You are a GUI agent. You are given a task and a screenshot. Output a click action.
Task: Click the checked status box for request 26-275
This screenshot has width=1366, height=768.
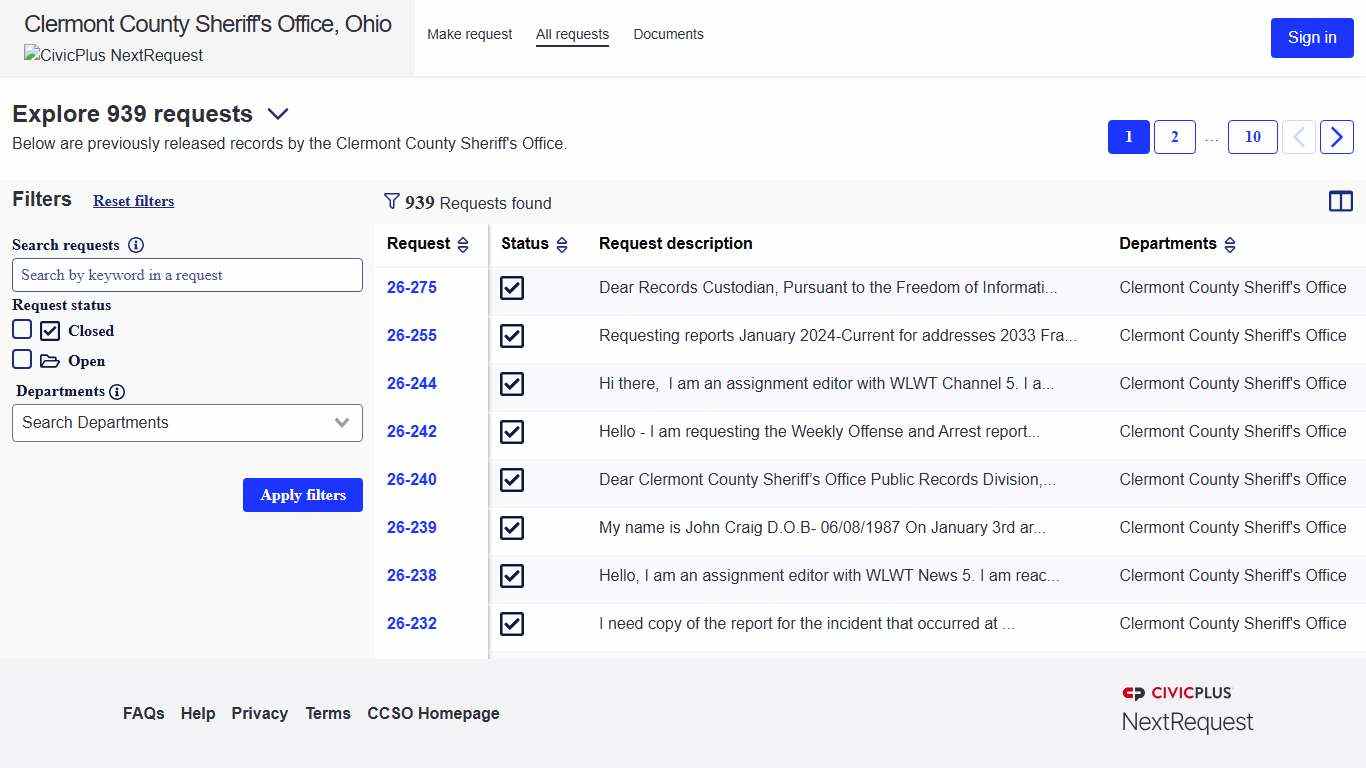pyautogui.click(x=511, y=288)
